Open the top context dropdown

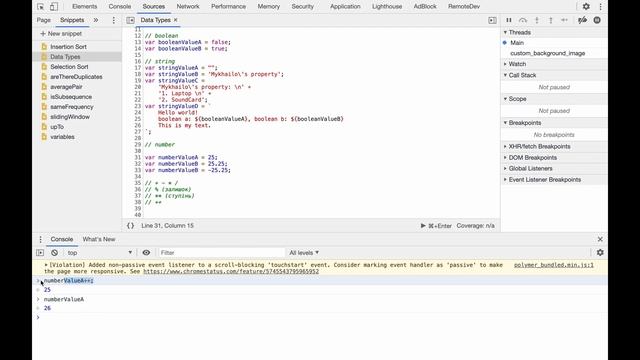pos(100,253)
